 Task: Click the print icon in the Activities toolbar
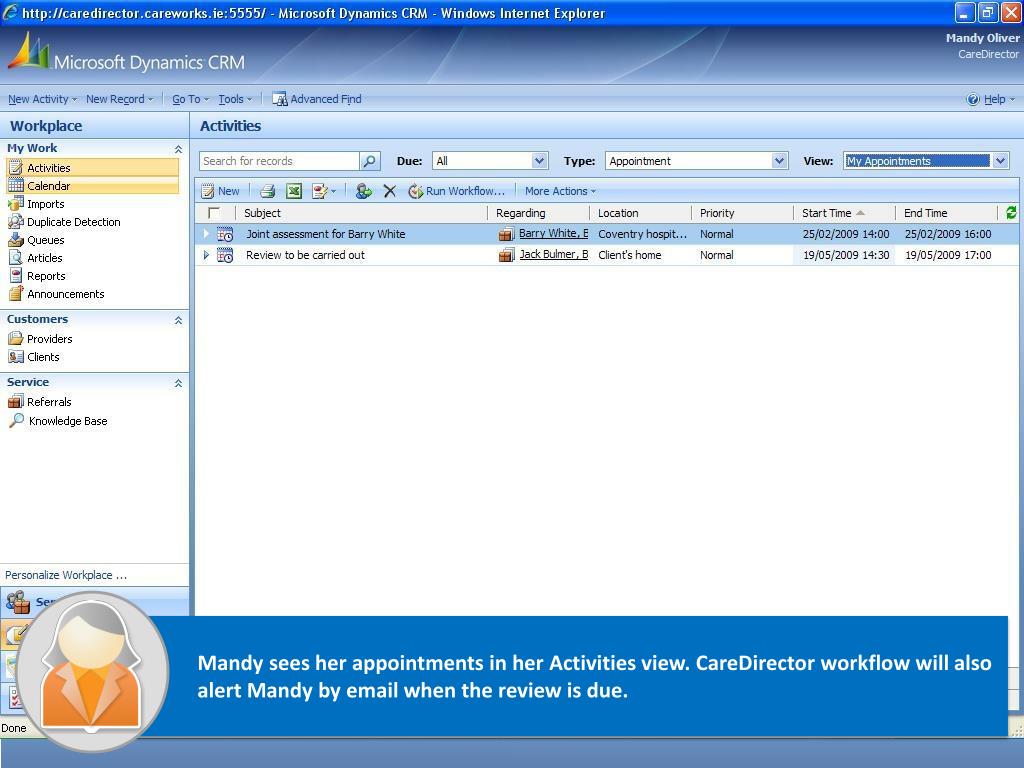(x=267, y=191)
